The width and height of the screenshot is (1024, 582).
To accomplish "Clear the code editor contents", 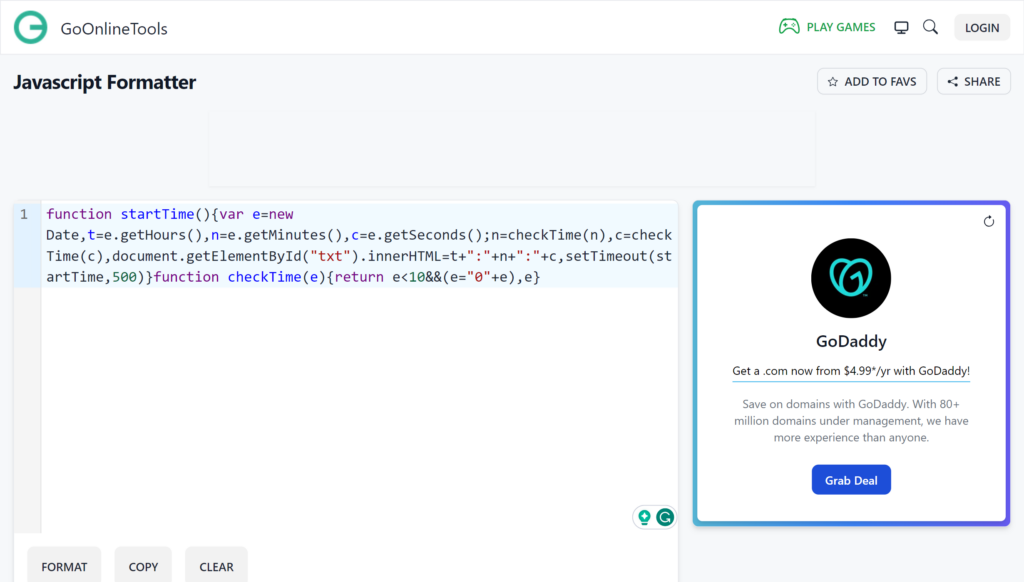I will 216,566.
